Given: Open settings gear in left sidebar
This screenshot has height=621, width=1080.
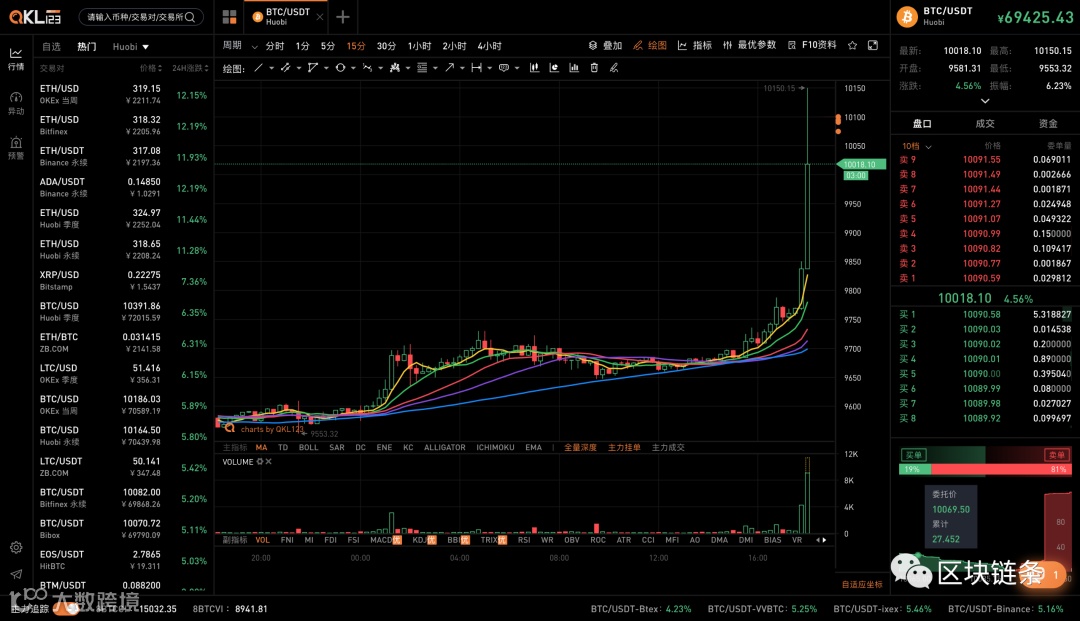Looking at the screenshot, I should click(16, 547).
